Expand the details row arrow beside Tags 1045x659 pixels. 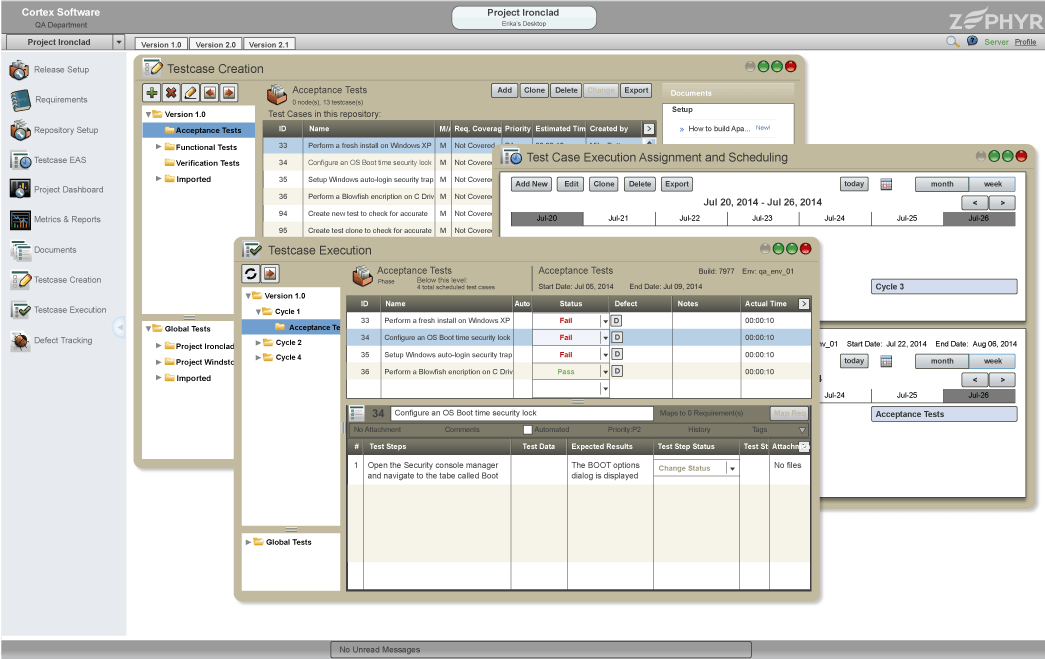coord(802,430)
